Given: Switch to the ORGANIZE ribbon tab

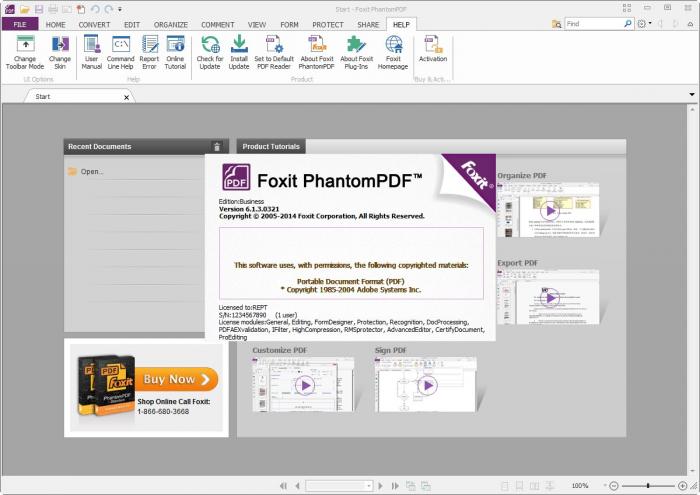Looking at the screenshot, I should point(171,25).
